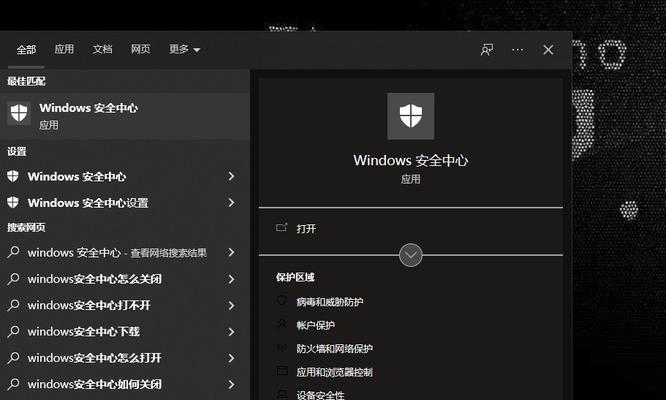The width and height of the screenshot is (666, 400).
Task: Expand arrow for windows安全中心打不开
Action: [231, 305]
